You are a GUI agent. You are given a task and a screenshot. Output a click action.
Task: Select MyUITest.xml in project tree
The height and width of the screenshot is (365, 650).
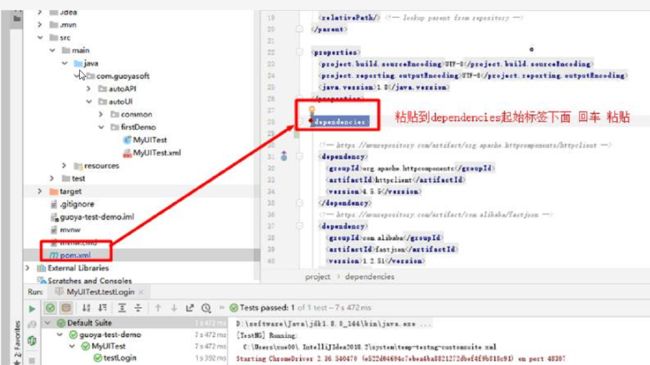click(x=152, y=153)
